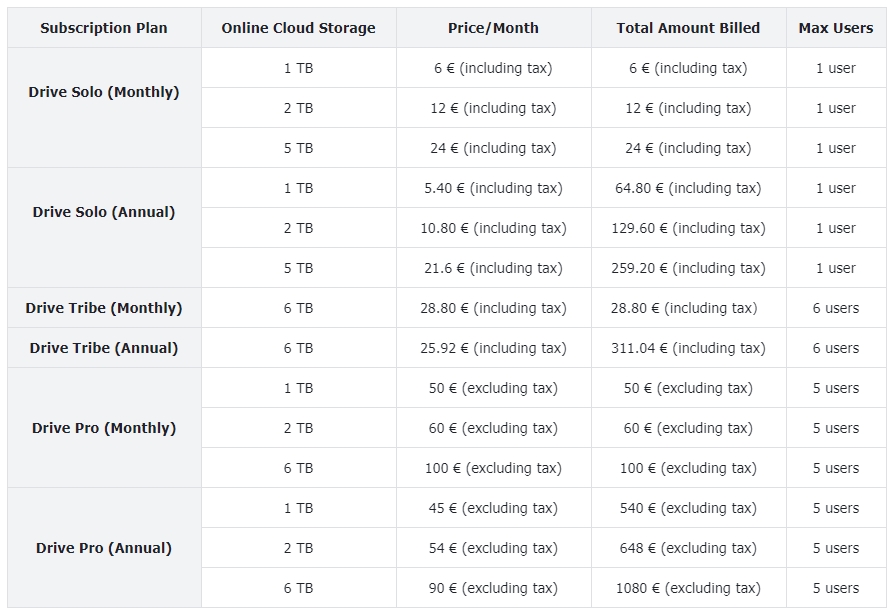
Task: Click the 1 TB storage cell under Drive Solo Monthly
Action: pyautogui.click(x=297, y=68)
